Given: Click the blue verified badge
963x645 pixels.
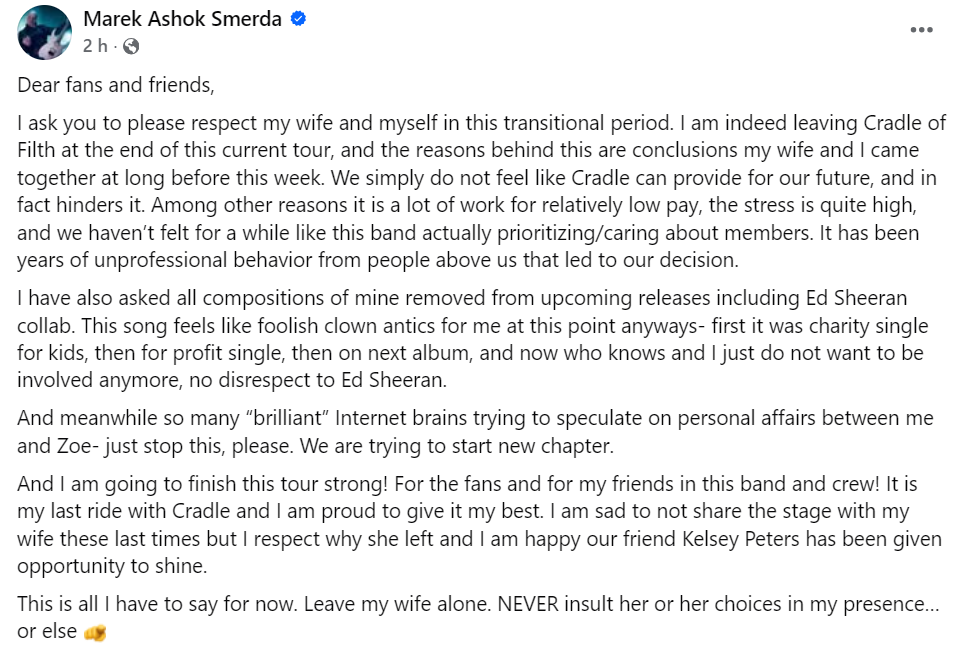Looking at the screenshot, I should [x=298, y=20].
